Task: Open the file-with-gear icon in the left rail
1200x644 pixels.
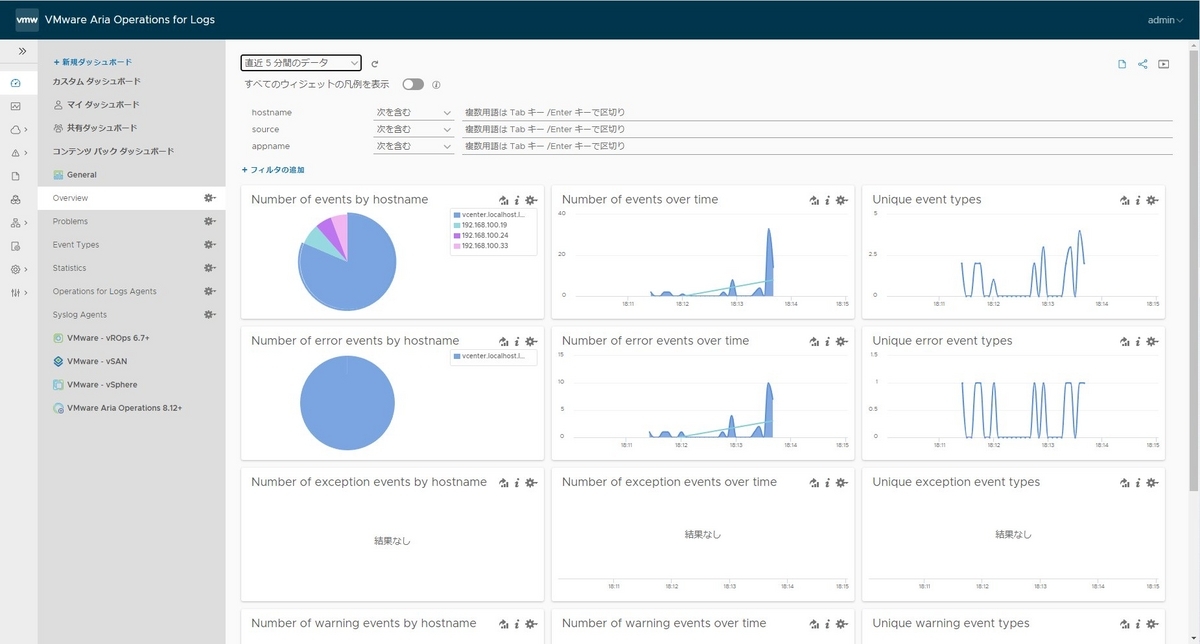Action: point(15,246)
